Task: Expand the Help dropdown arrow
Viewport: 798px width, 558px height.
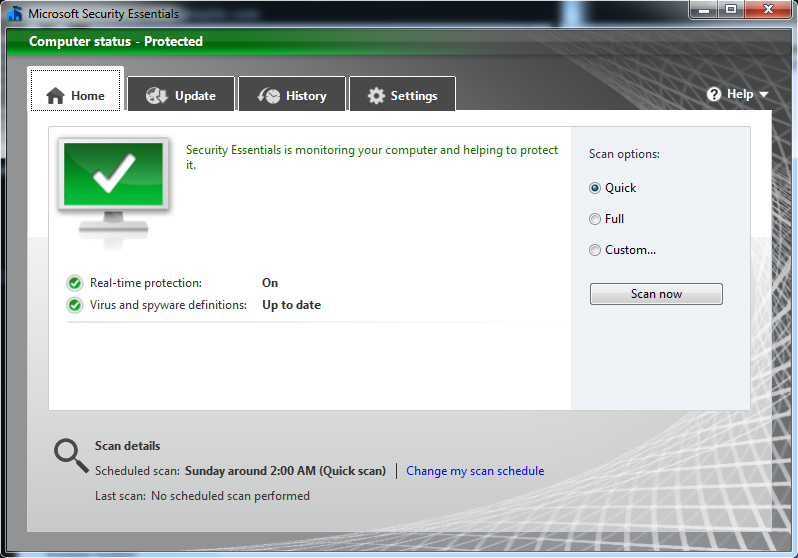Action: coord(763,95)
